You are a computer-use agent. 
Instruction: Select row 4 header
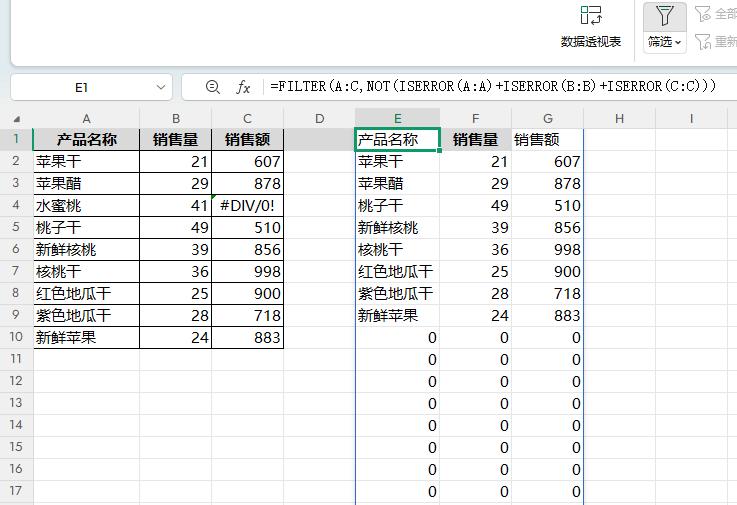[16, 205]
